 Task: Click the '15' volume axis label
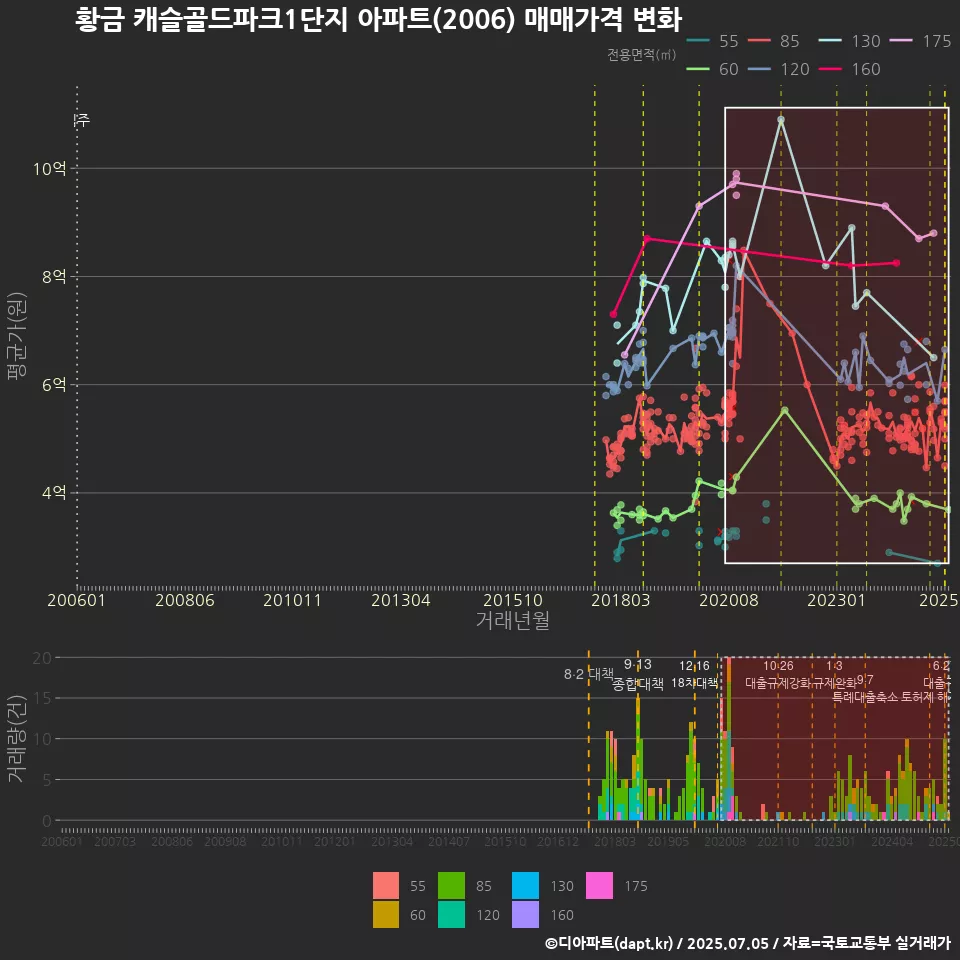[42, 698]
